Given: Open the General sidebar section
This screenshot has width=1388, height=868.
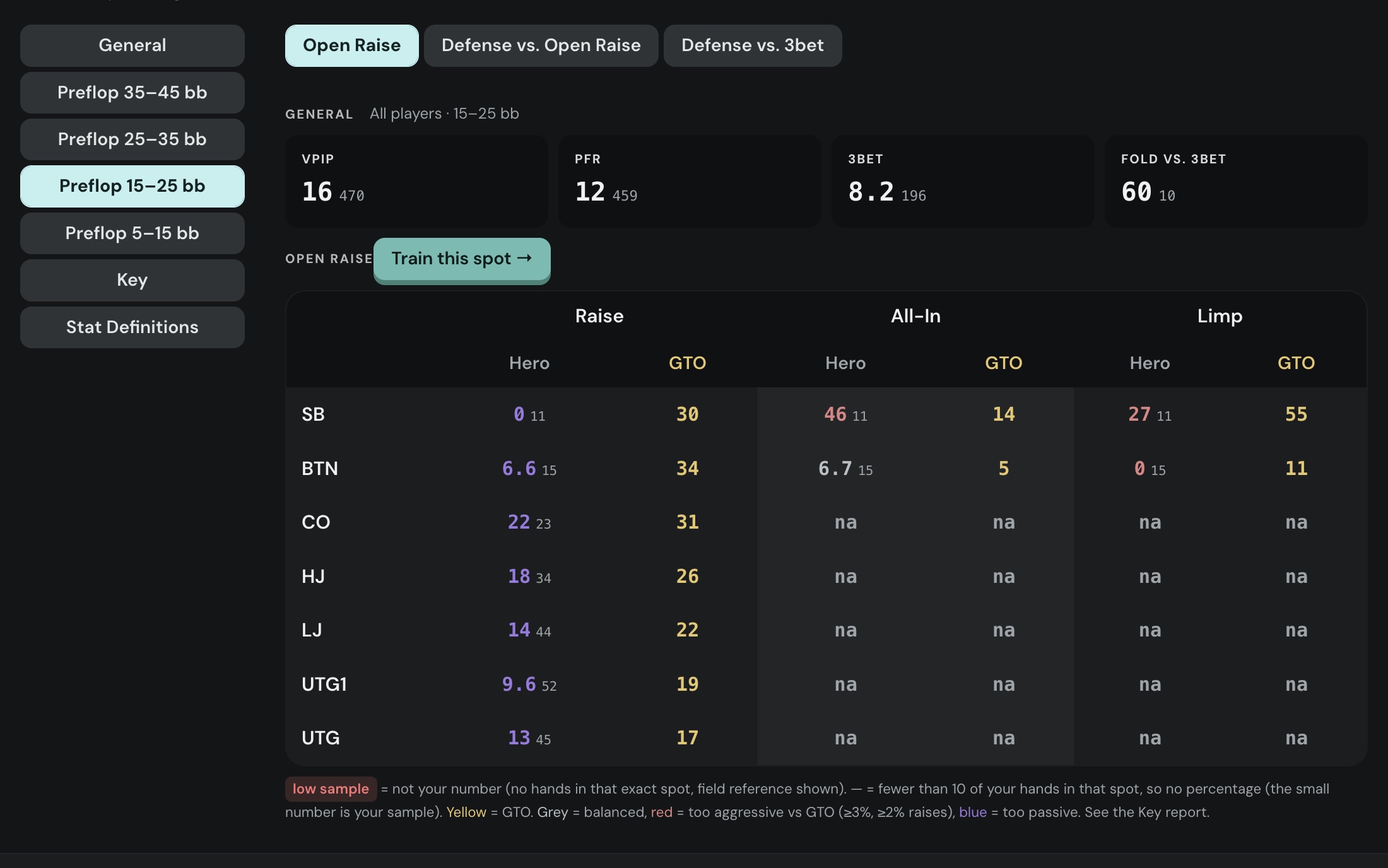Looking at the screenshot, I should pyautogui.click(x=132, y=45).
